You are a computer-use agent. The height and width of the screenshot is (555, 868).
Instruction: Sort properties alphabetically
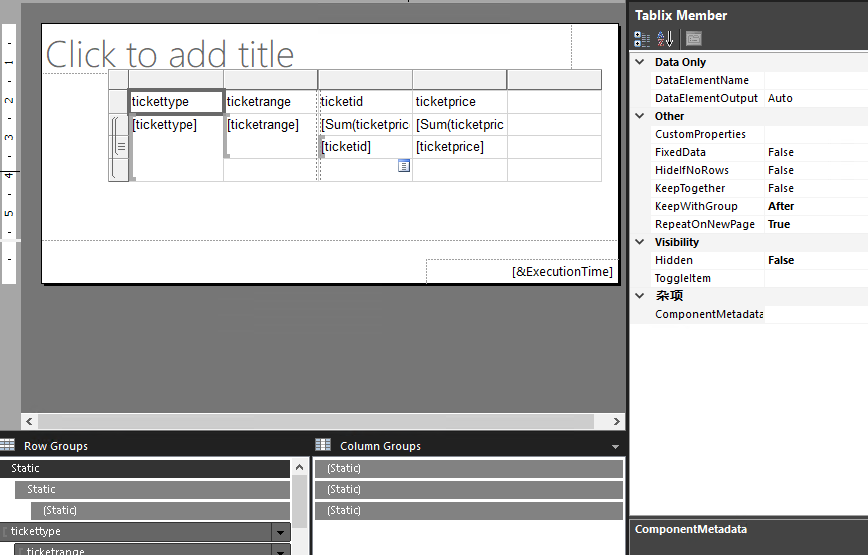(x=665, y=39)
